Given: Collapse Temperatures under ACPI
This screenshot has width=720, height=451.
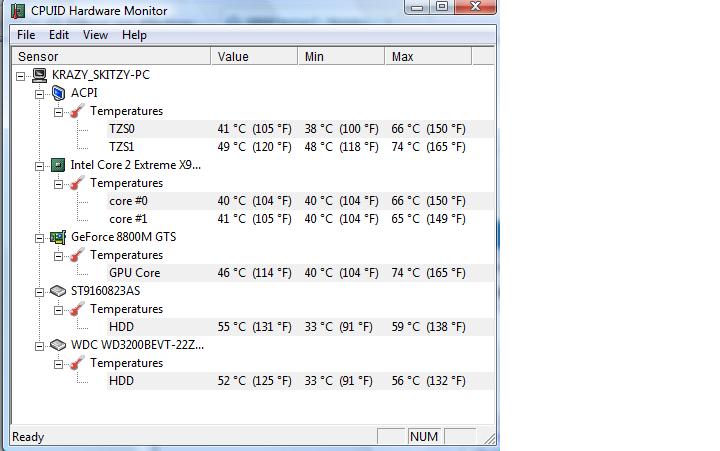Looking at the screenshot, I should tap(58, 112).
